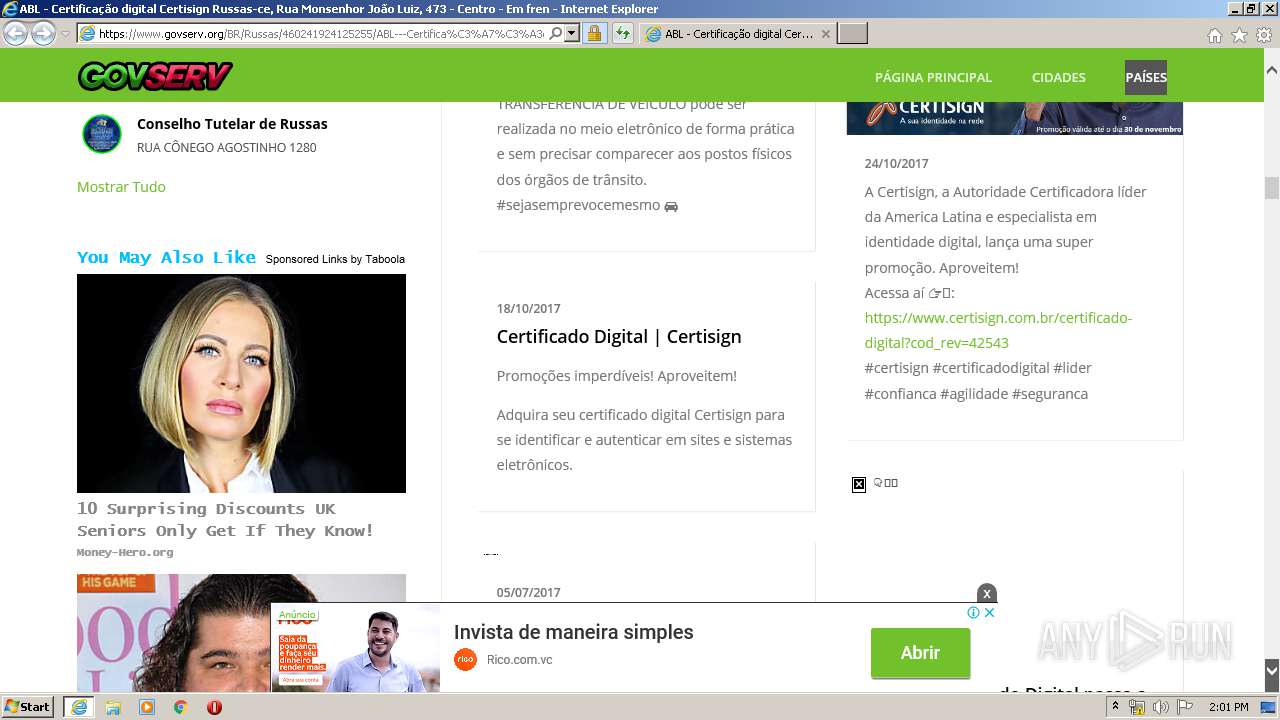1280x720 pixels.
Task: Launch Chrome from the taskbar
Action: [x=180, y=707]
